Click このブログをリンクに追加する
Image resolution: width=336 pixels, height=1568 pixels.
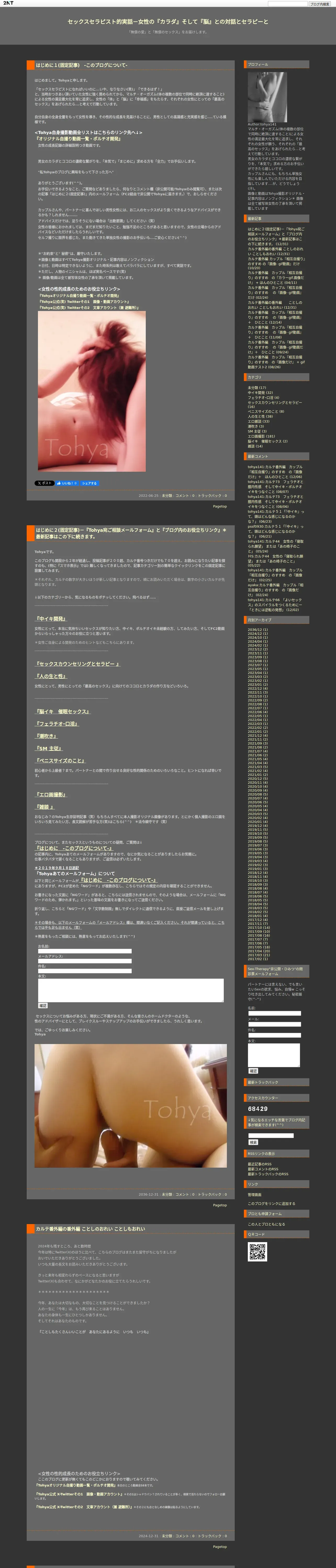tap(271, 1203)
